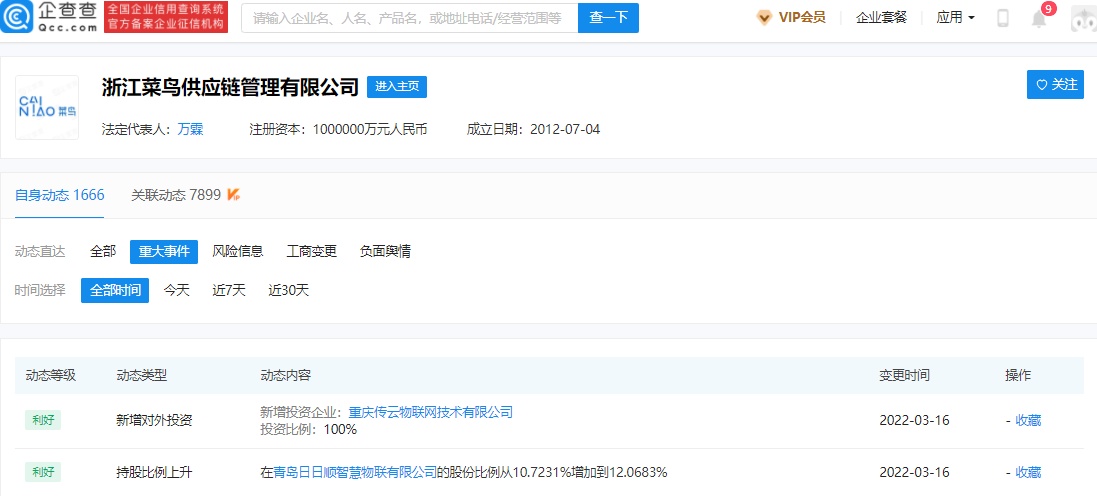Click the 成立日期 2012-07-04 text
The height and width of the screenshot is (496, 1097).
(x=533, y=129)
